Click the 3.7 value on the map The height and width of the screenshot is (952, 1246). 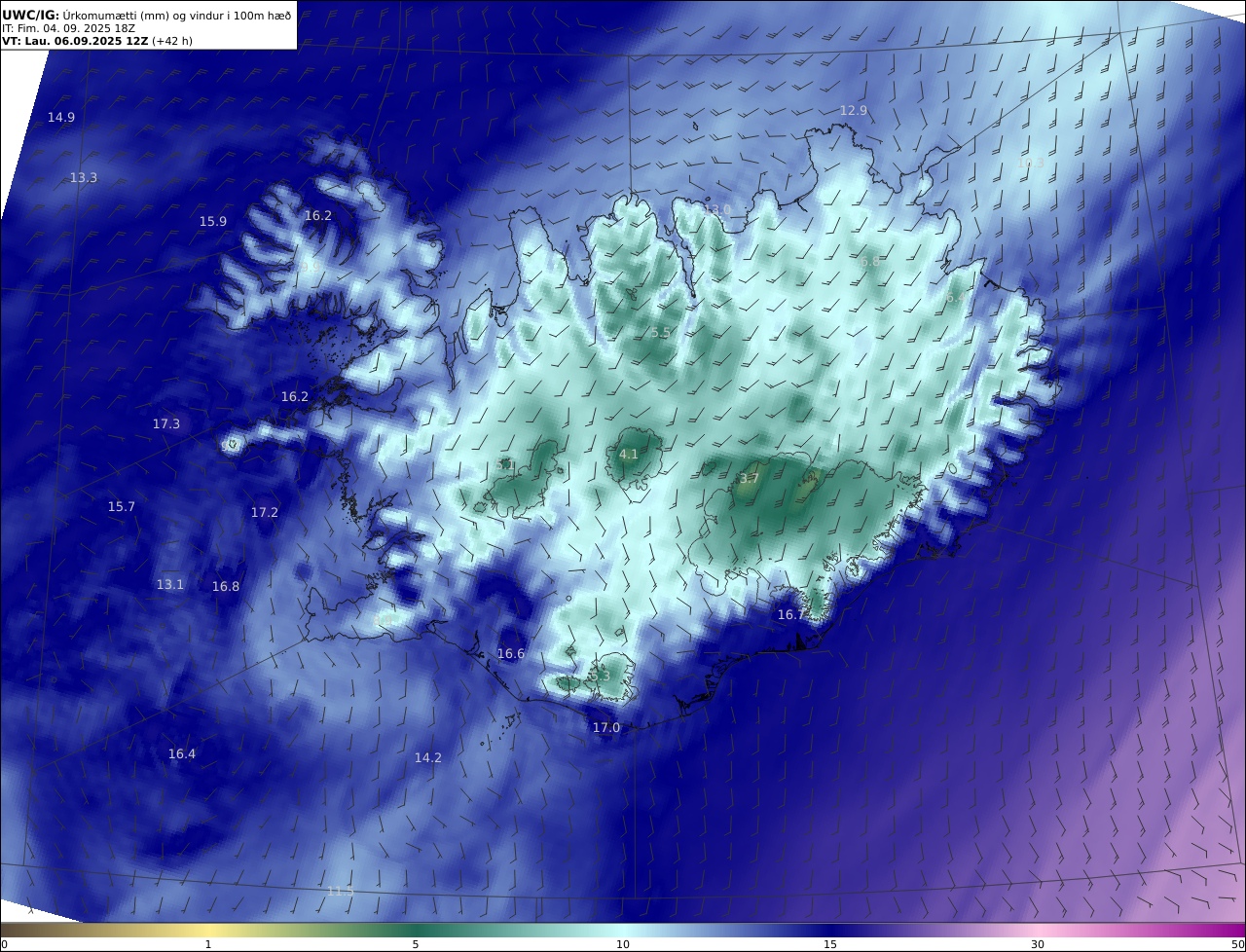click(749, 479)
